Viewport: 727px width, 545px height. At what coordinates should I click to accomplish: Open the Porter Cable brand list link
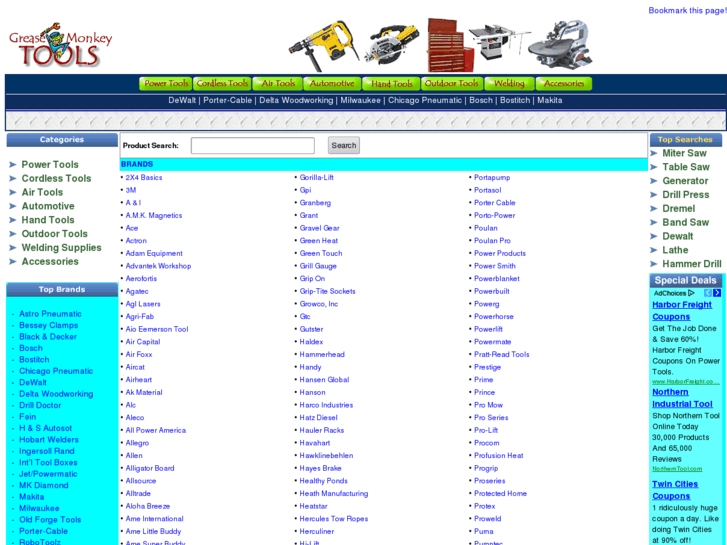[x=494, y=203]
